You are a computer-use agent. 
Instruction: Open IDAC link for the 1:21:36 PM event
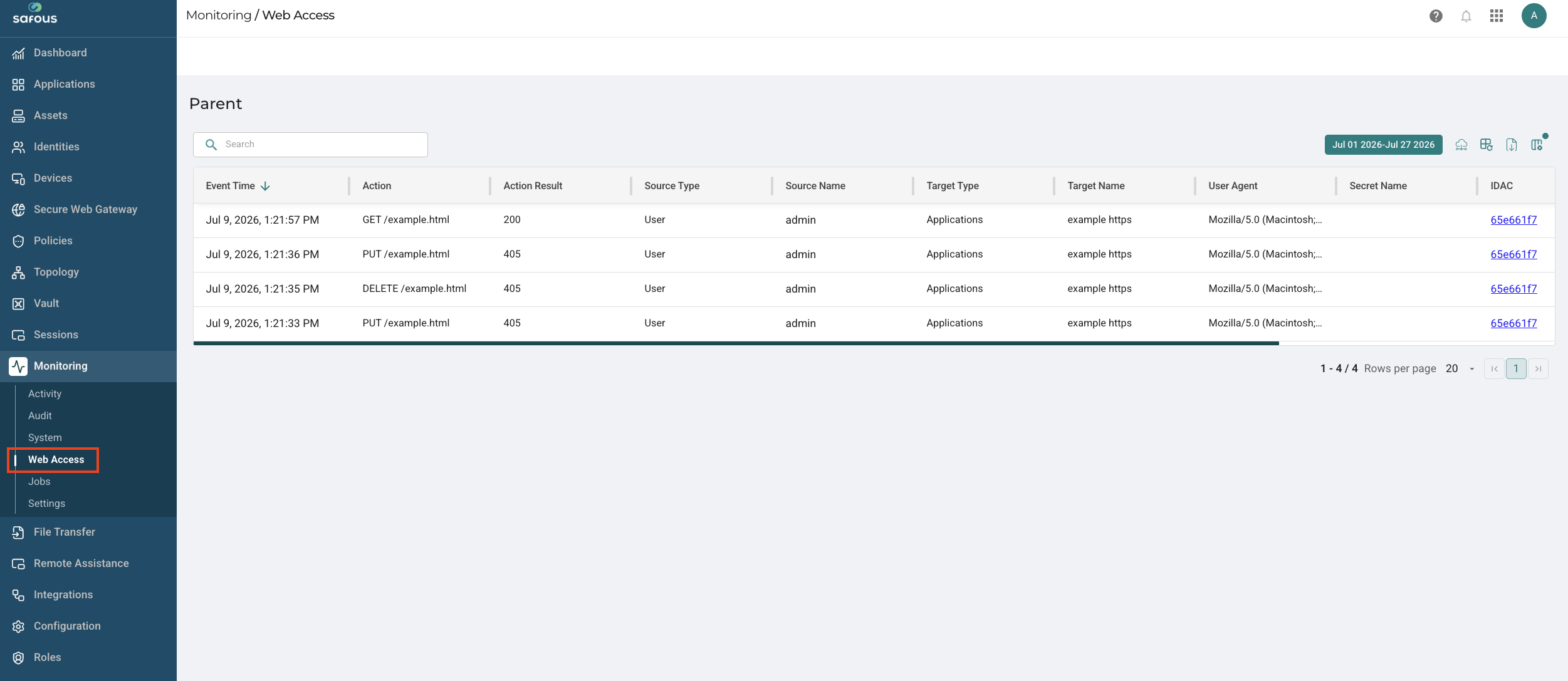coord(1513,254)
